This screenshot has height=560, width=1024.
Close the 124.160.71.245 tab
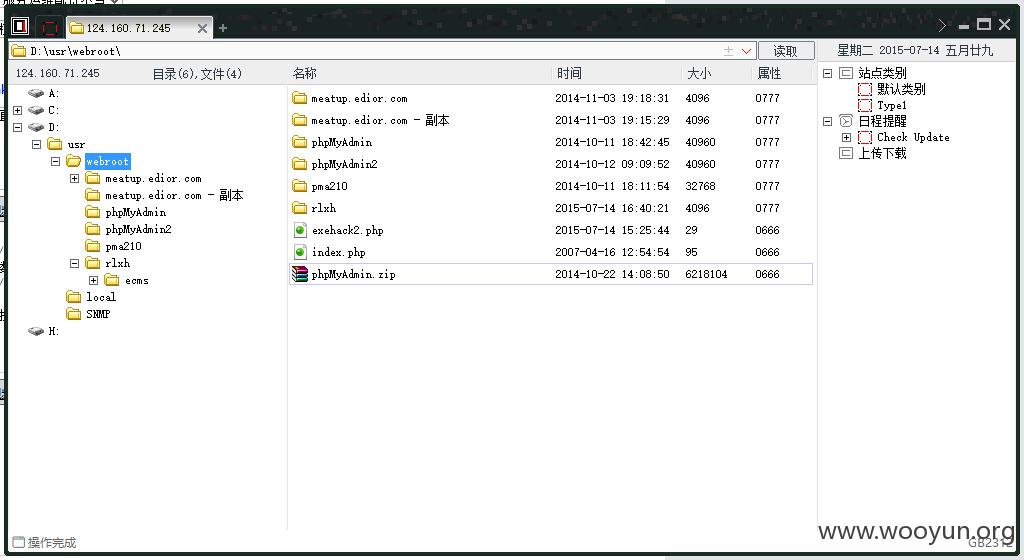[202, 28]
